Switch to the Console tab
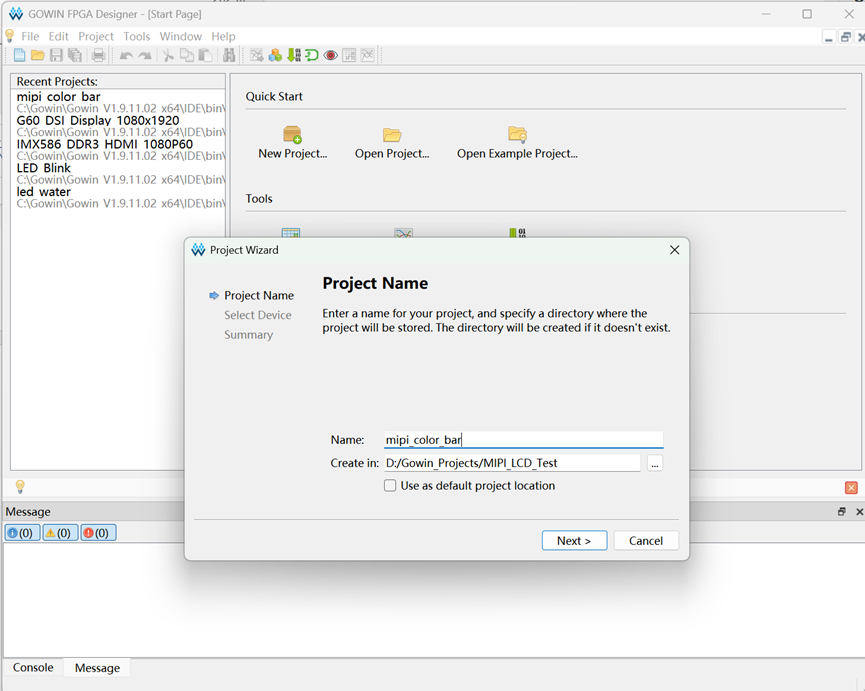865x691 pixels. tap(33, 667)
